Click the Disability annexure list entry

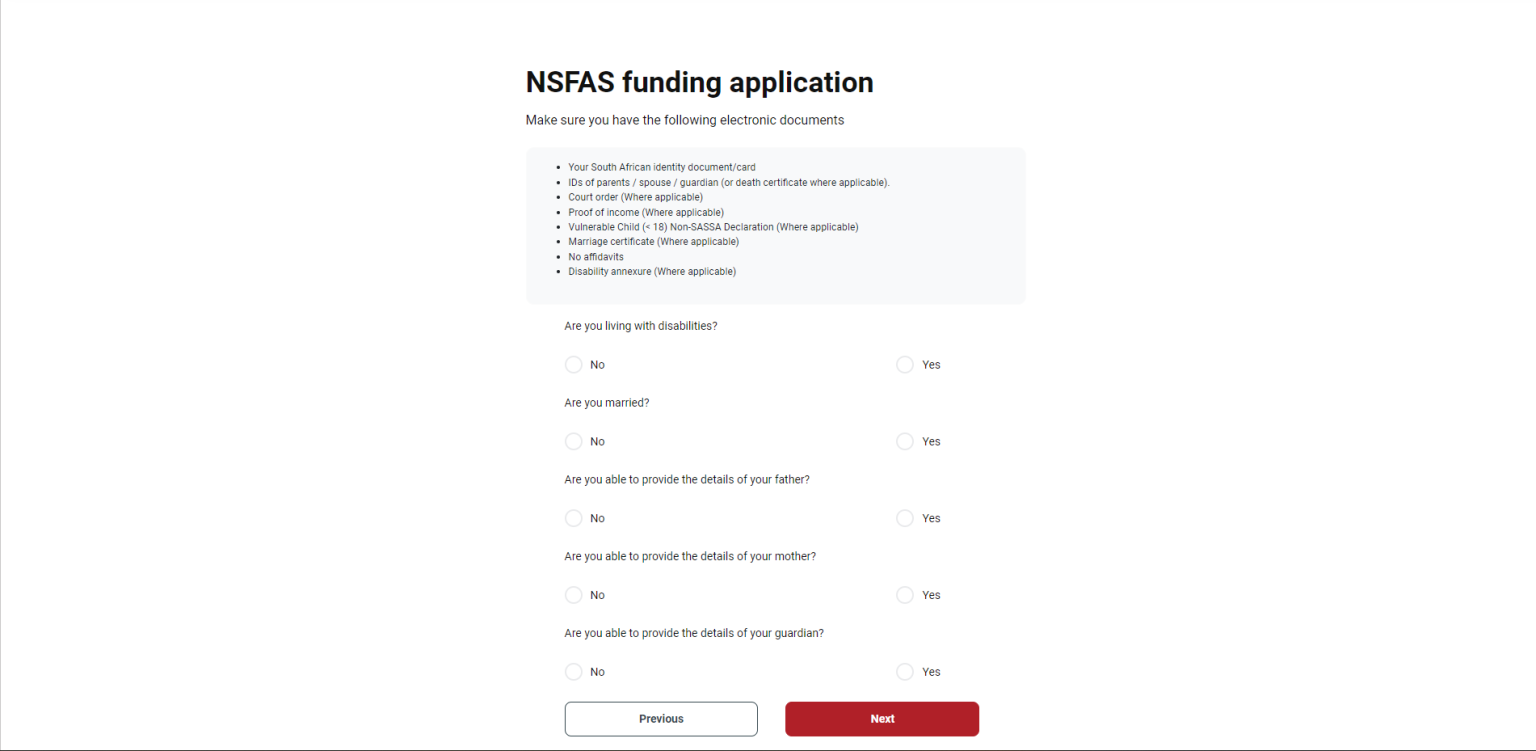coord(651,271)
